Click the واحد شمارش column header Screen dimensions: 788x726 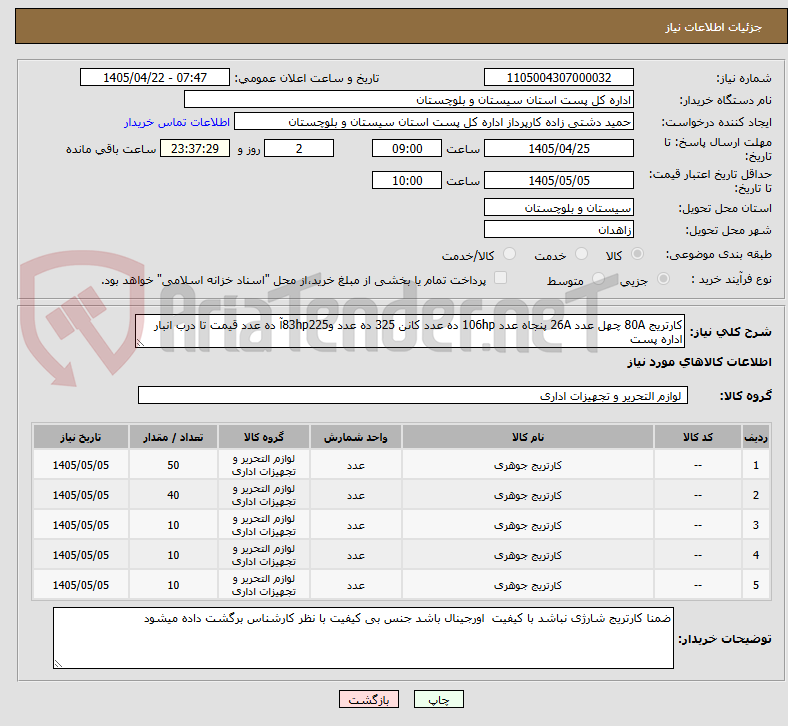[x=355, y=437]
